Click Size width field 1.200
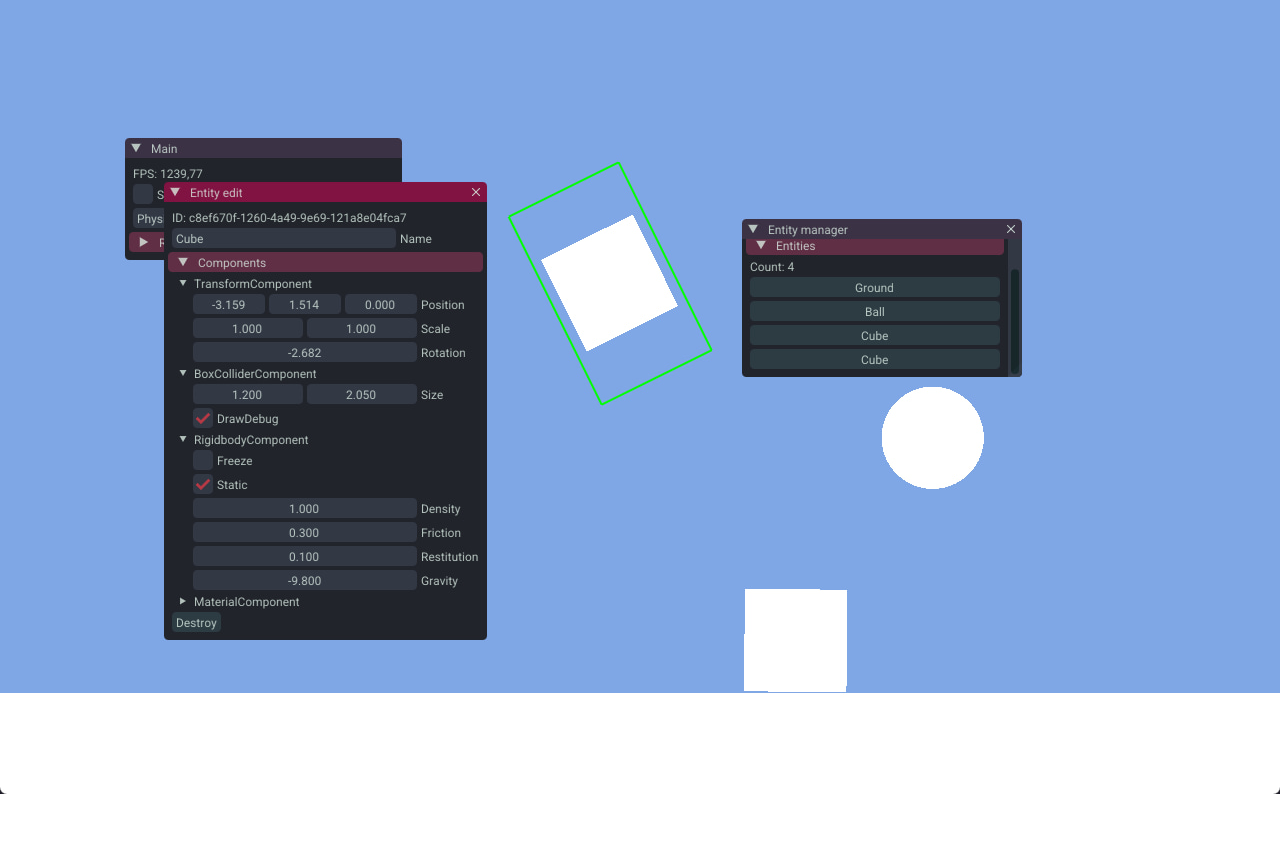1280x850 pixels. click(248, 394)
